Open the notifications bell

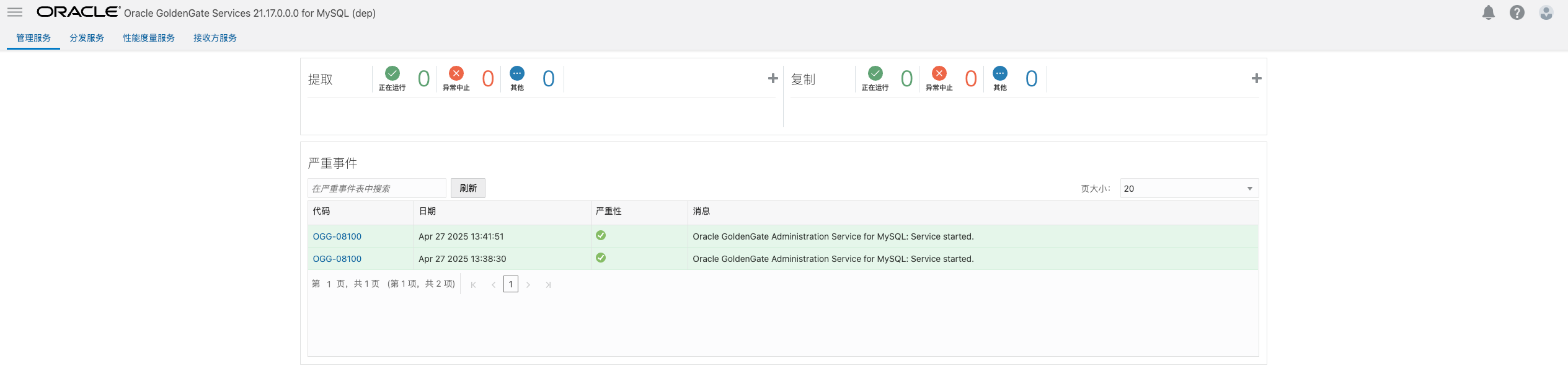(x=1488, y=12)
